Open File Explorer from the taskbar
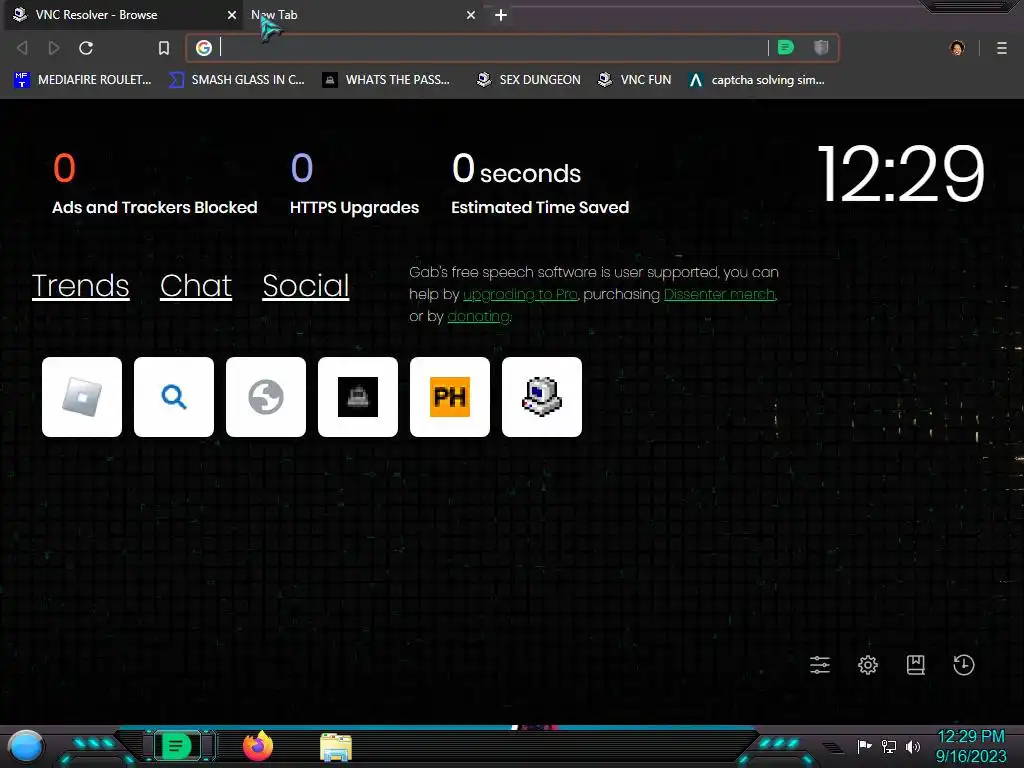Screen dimensions: 1024x768 336,747
